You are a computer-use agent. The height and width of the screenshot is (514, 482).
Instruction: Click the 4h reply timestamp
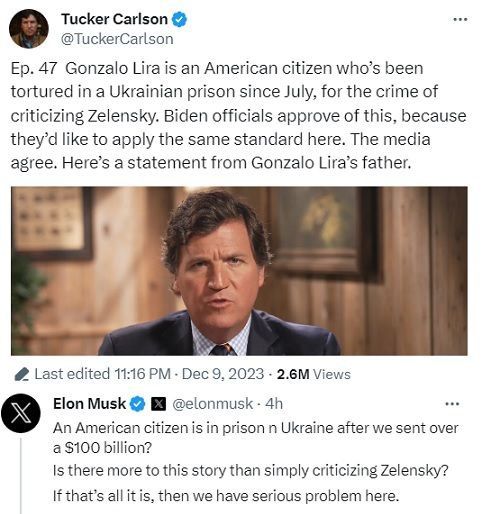(274, 404)
